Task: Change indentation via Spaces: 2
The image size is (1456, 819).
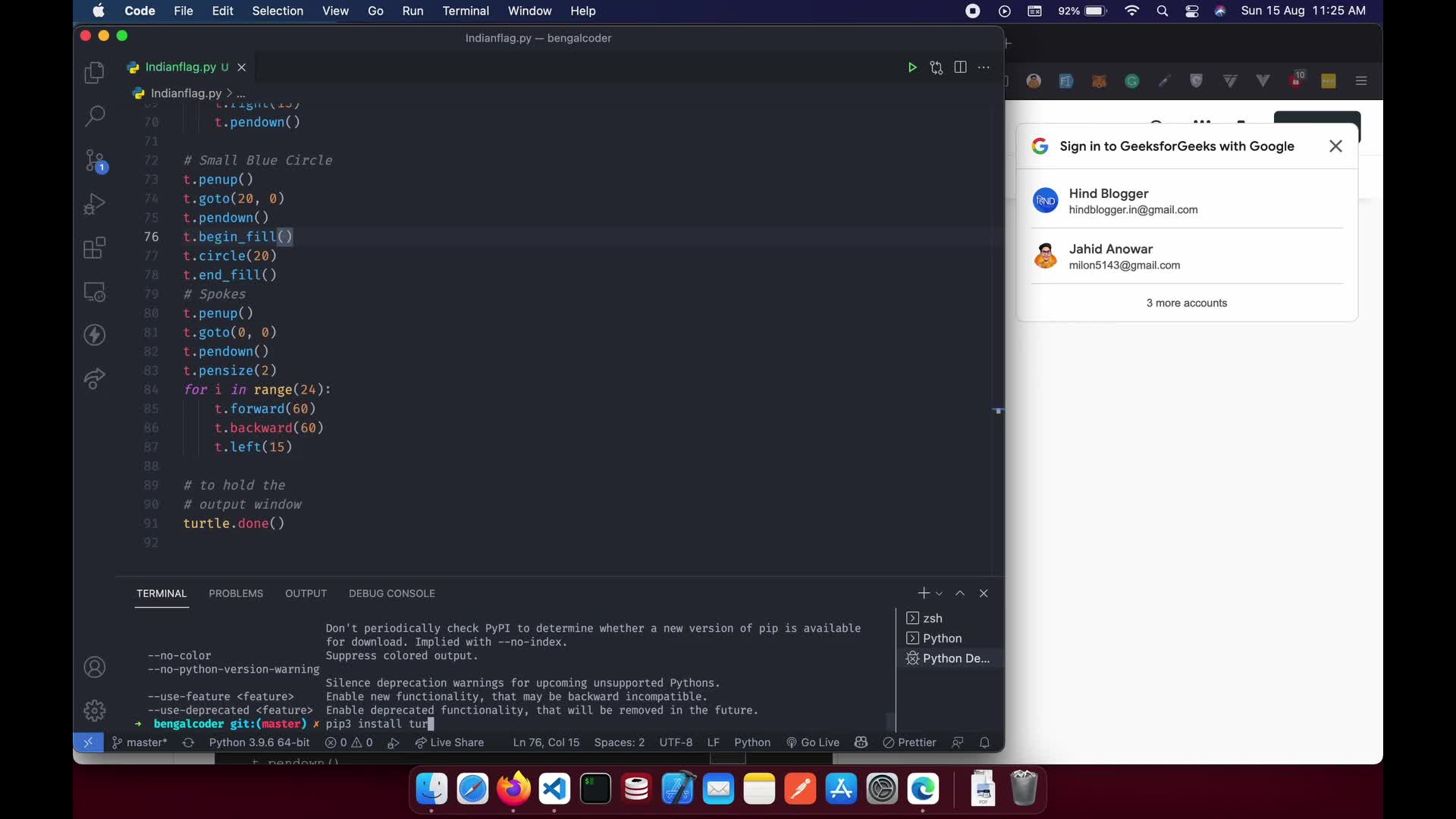Action: (x=620, y=742)
